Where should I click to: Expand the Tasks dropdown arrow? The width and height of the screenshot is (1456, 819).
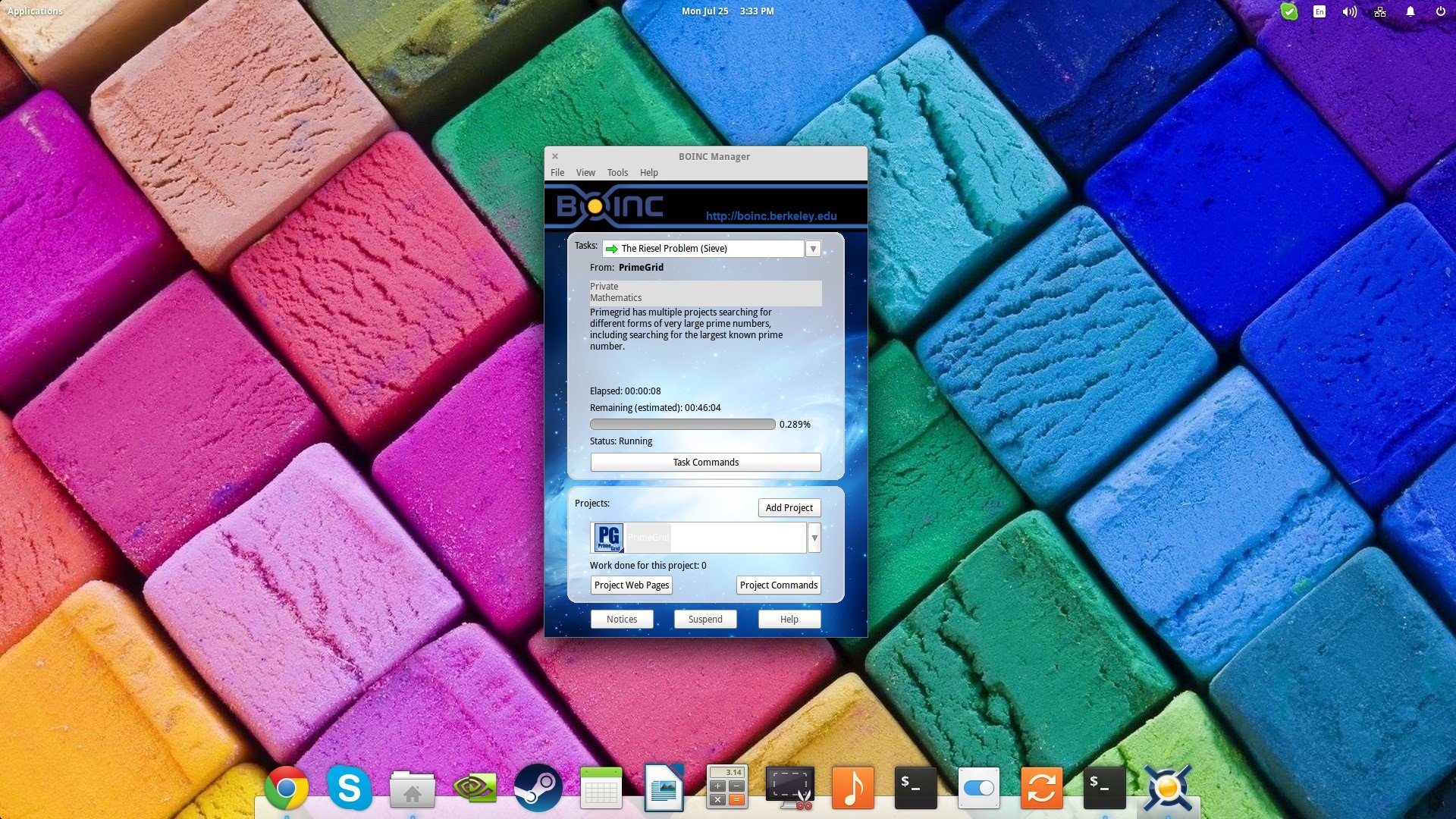813,249
